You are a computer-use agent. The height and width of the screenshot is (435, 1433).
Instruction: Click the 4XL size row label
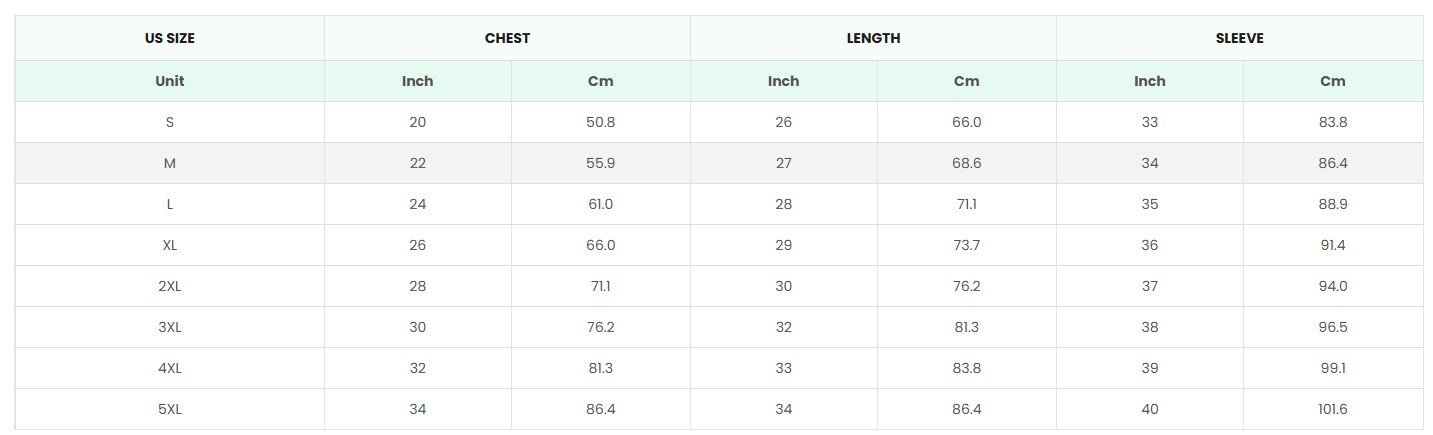(x=170, y=368)
